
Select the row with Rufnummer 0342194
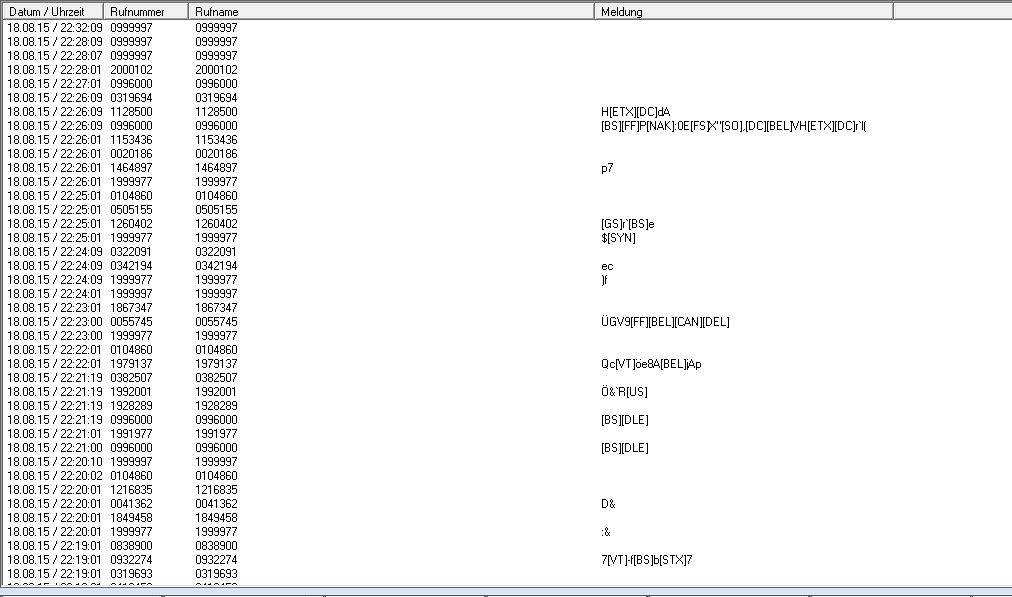click(131, 266)
